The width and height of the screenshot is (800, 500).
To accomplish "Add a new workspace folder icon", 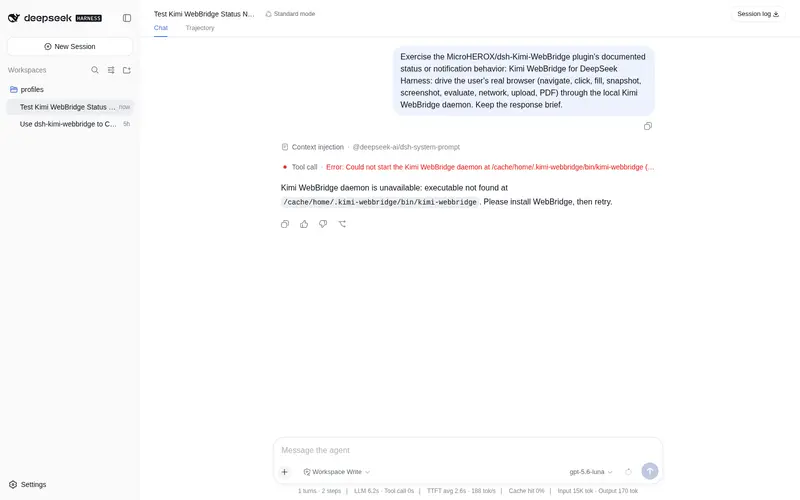I will pyautogui.click(x=127, y=70).
